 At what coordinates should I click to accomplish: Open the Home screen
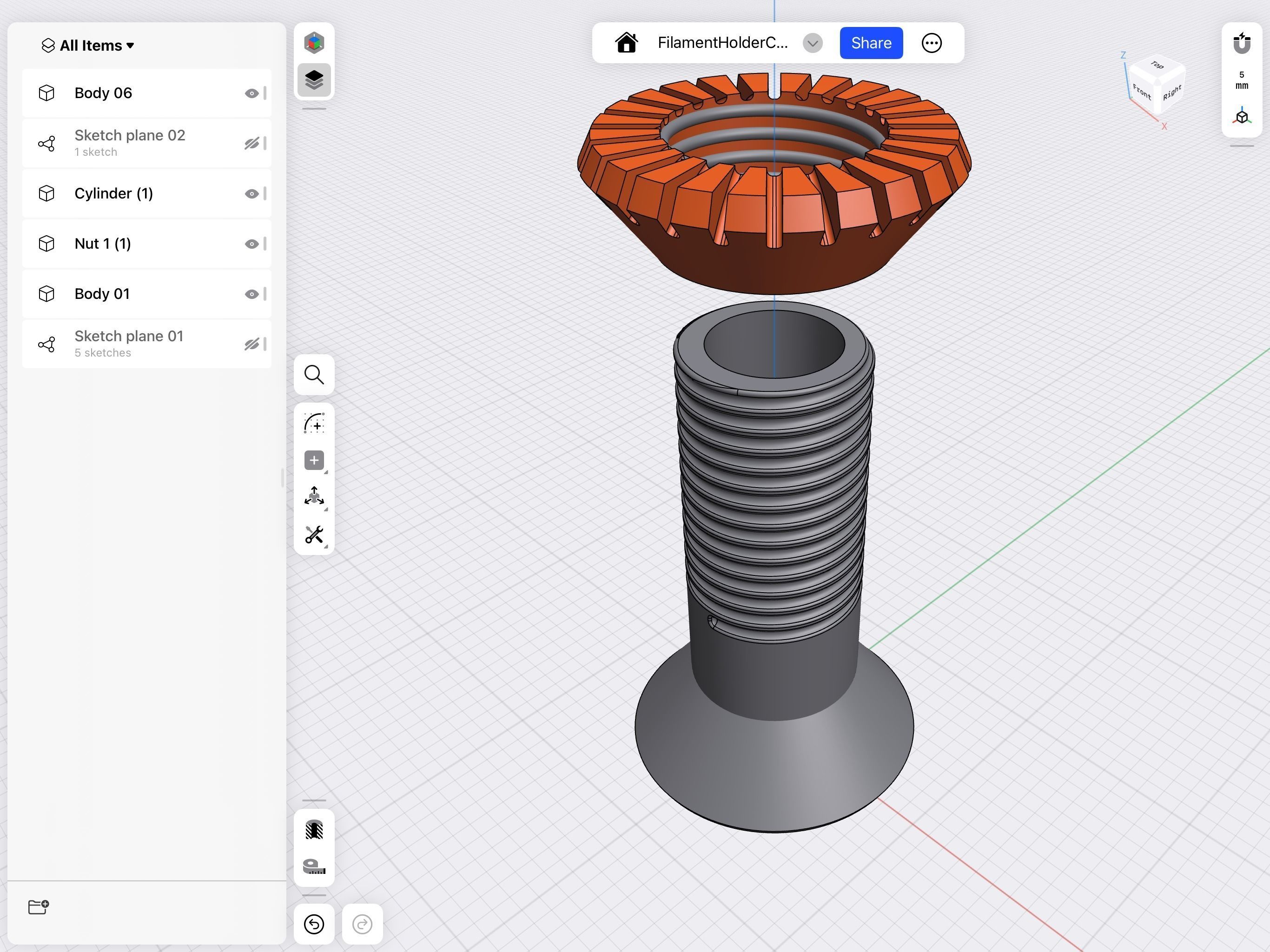click(626, 43)
